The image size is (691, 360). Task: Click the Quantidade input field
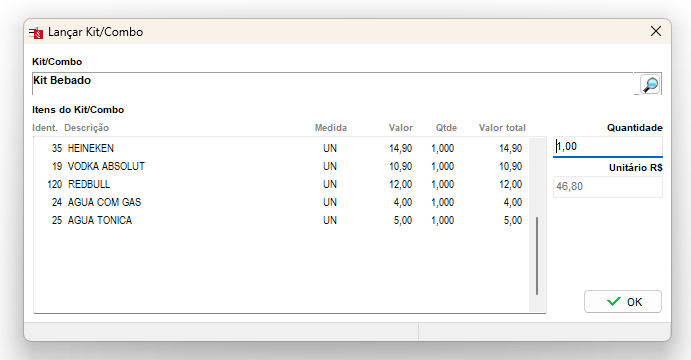pos(608,147)
